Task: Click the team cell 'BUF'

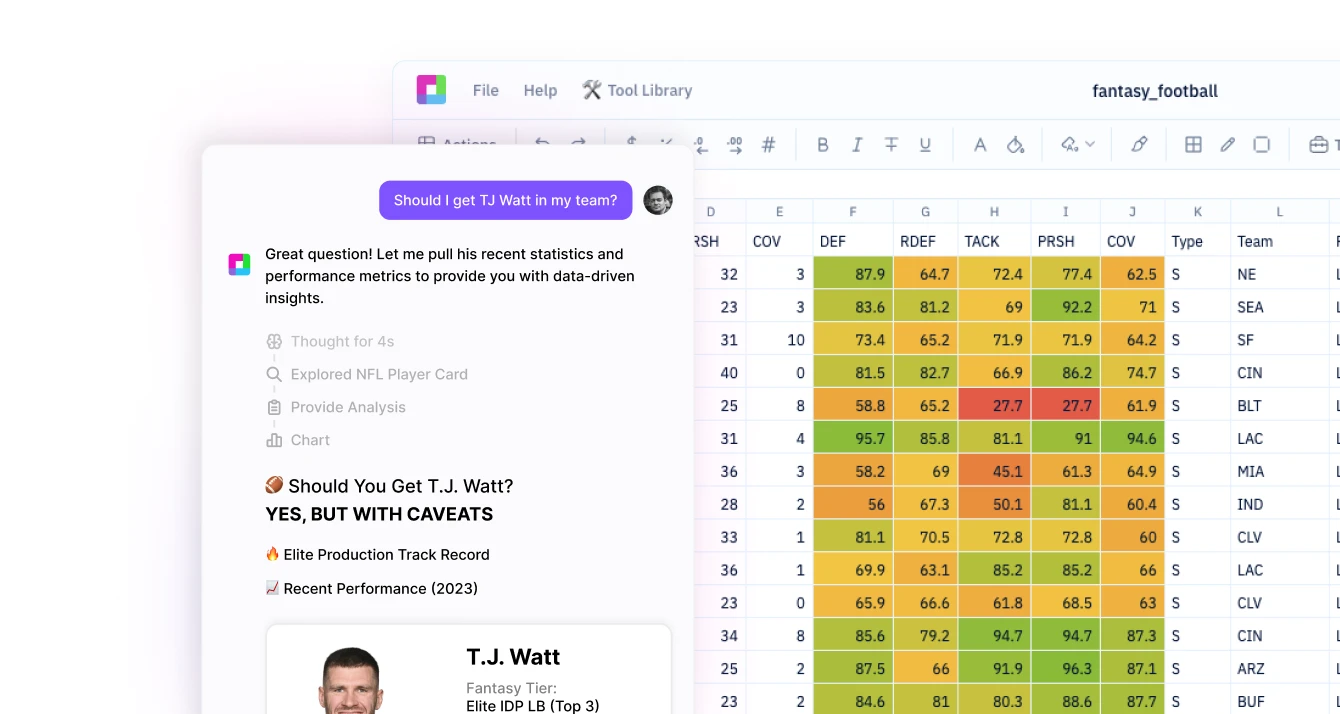Action: [x=1279, y=701]
